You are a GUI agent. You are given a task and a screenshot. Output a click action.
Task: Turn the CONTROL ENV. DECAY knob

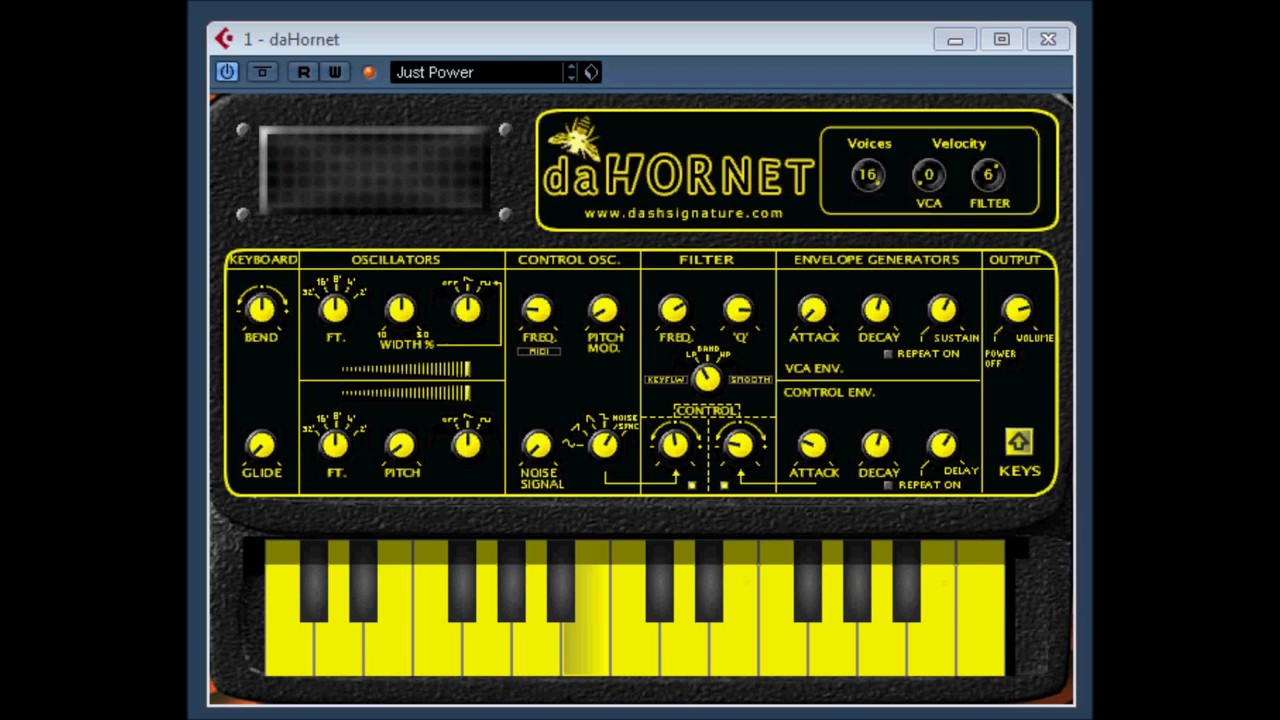coord(877,445)
